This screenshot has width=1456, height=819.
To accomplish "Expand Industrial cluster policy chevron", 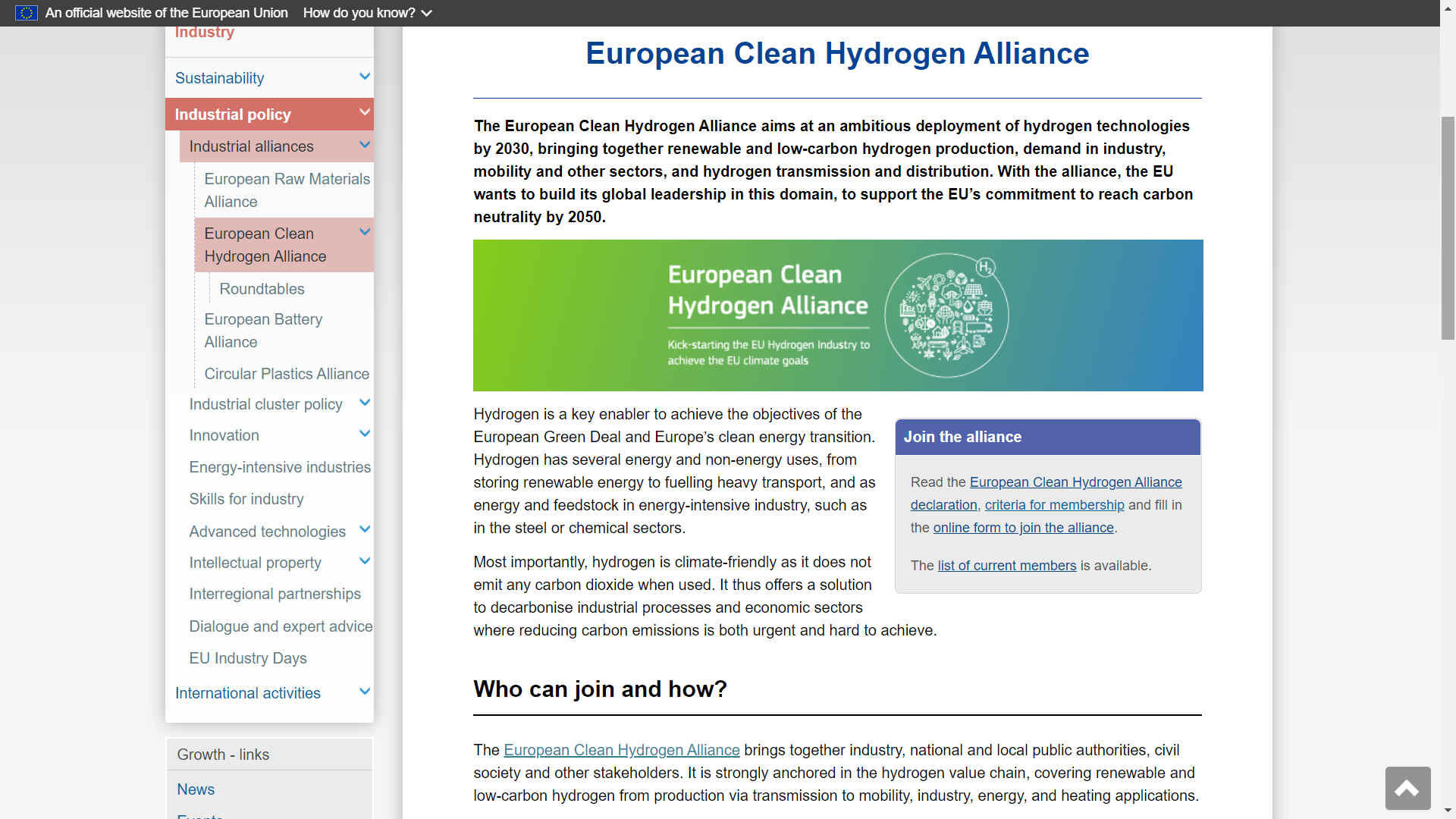I will pos(365,403).
